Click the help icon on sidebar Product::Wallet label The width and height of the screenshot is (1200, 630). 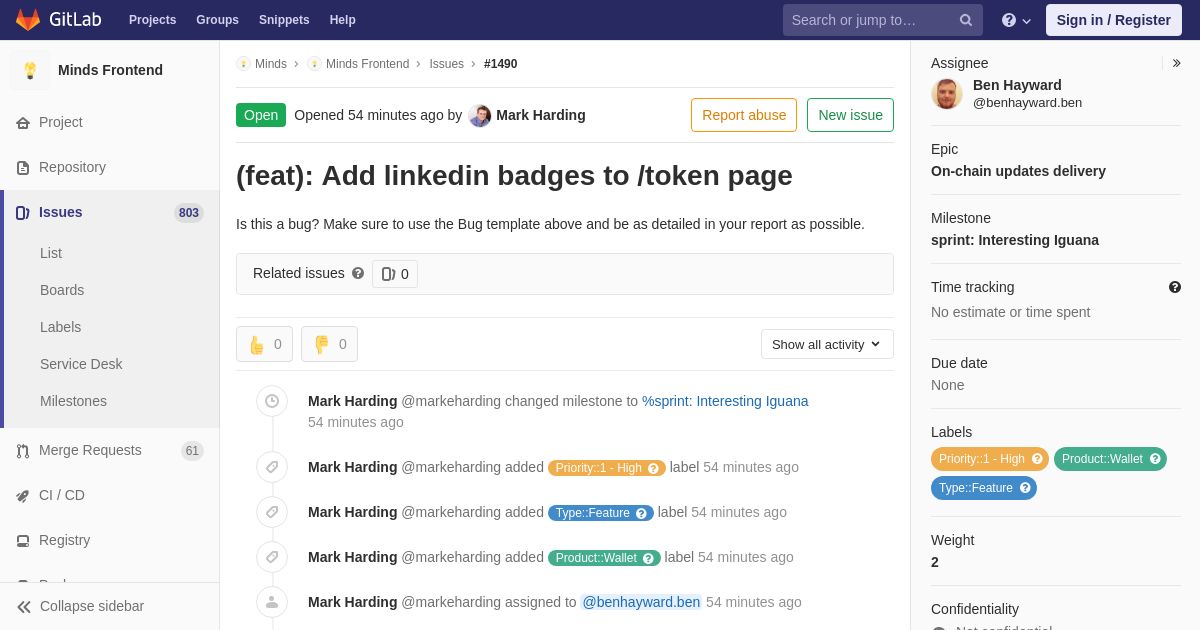pos(1155,459)
